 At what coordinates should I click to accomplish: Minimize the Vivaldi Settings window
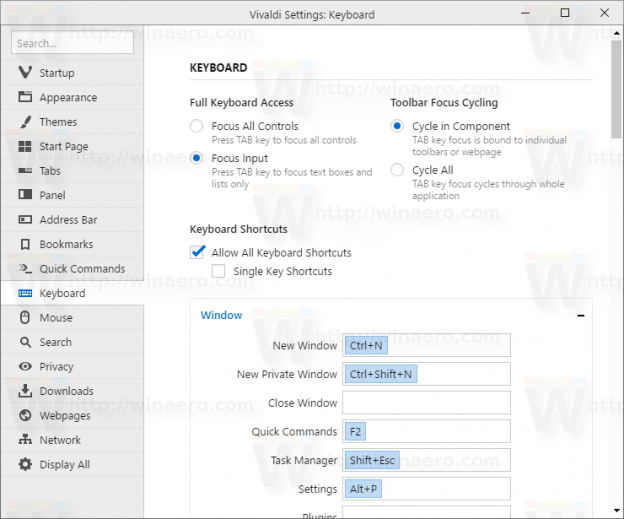tap(525, 13)
